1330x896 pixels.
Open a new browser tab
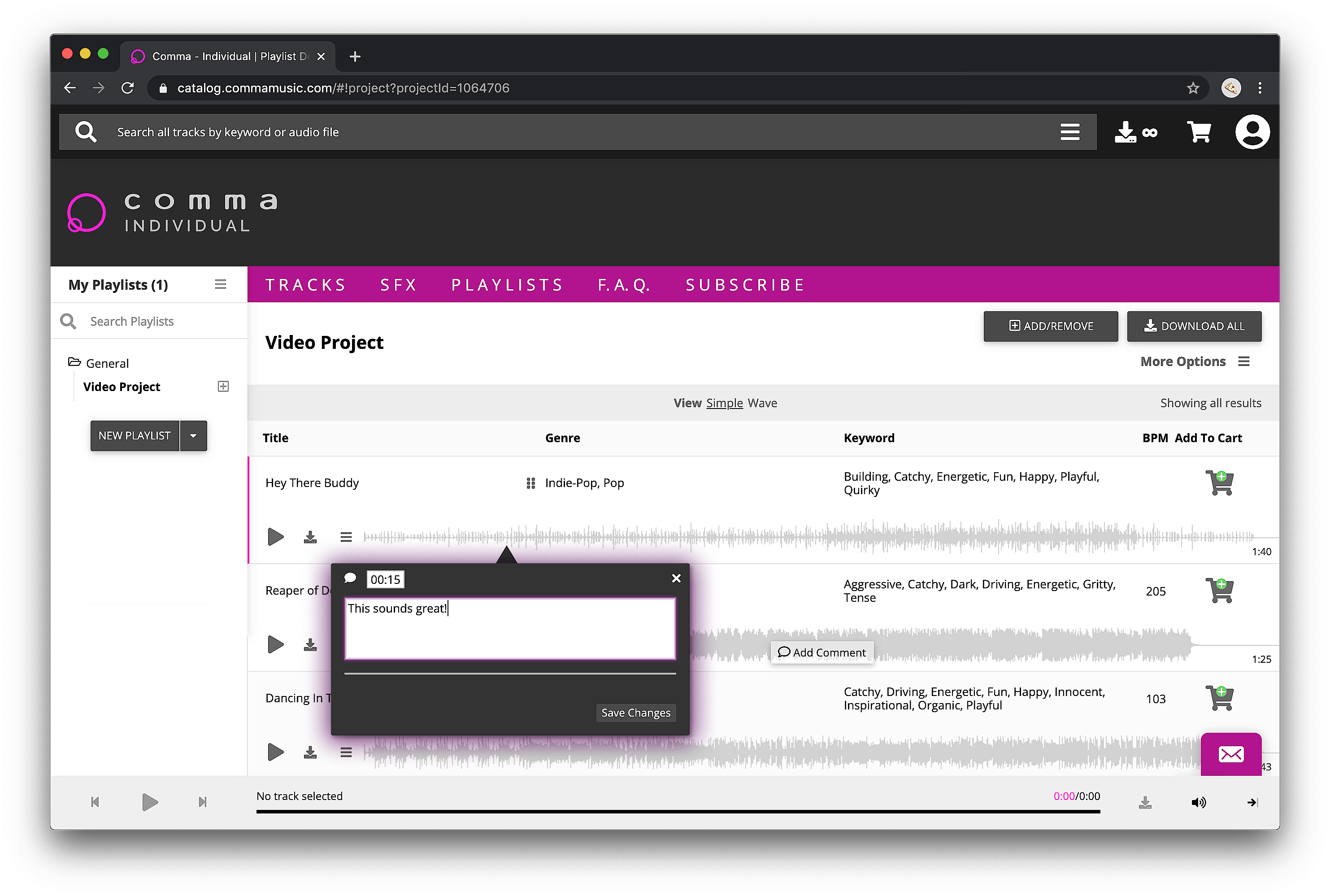(355, 56)
